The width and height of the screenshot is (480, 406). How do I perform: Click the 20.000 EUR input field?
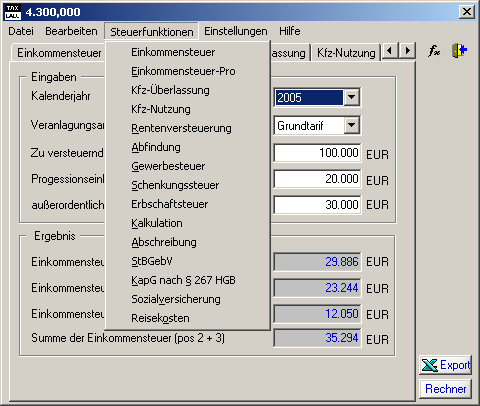tap(317, 179)
